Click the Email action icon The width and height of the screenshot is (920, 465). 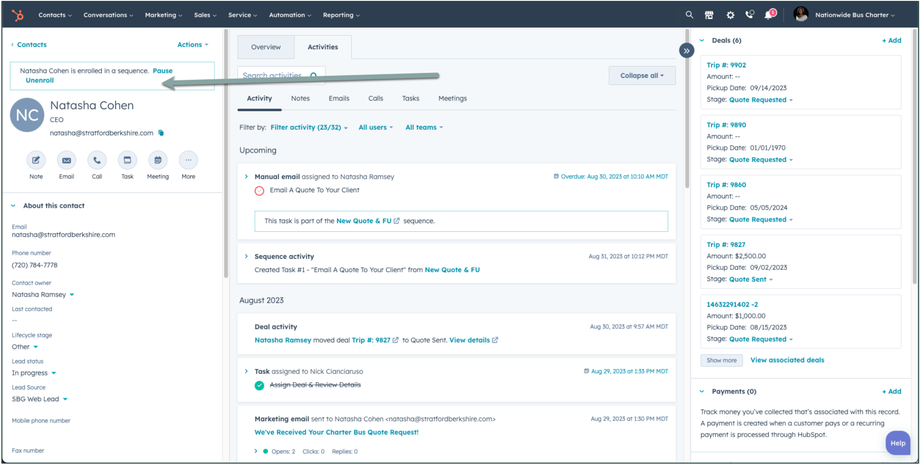66,160
